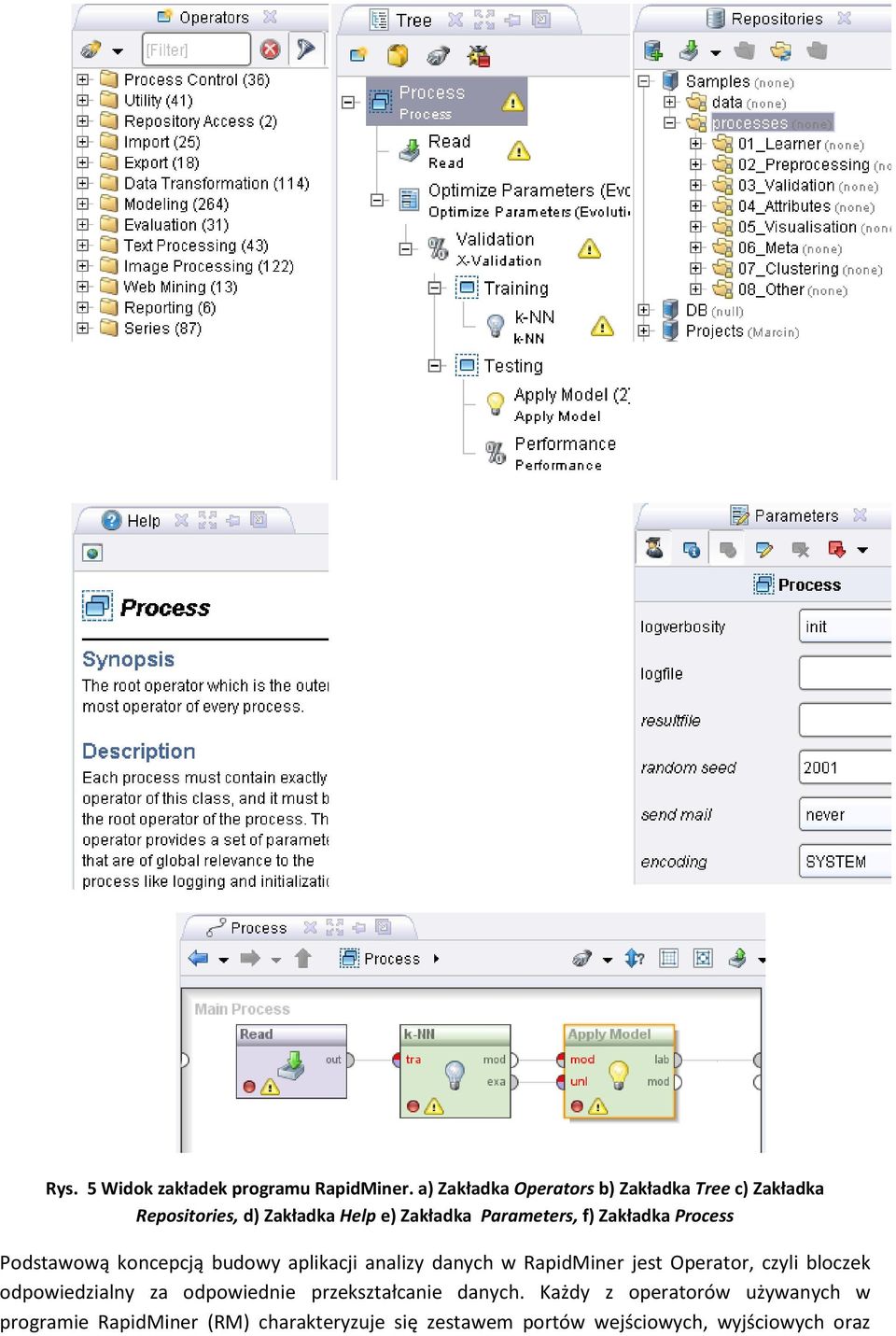Click wrench icon in Tree panel toolbar
Image resolution: width=896 pixels, height=1336 pixels.
pyautogui.click(x=438, y=57)
